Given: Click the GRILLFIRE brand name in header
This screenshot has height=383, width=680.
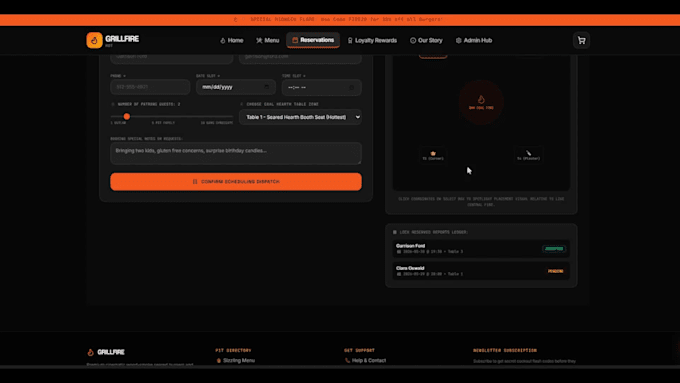Looking at the screenshot, I should click(x=122, y=39).
